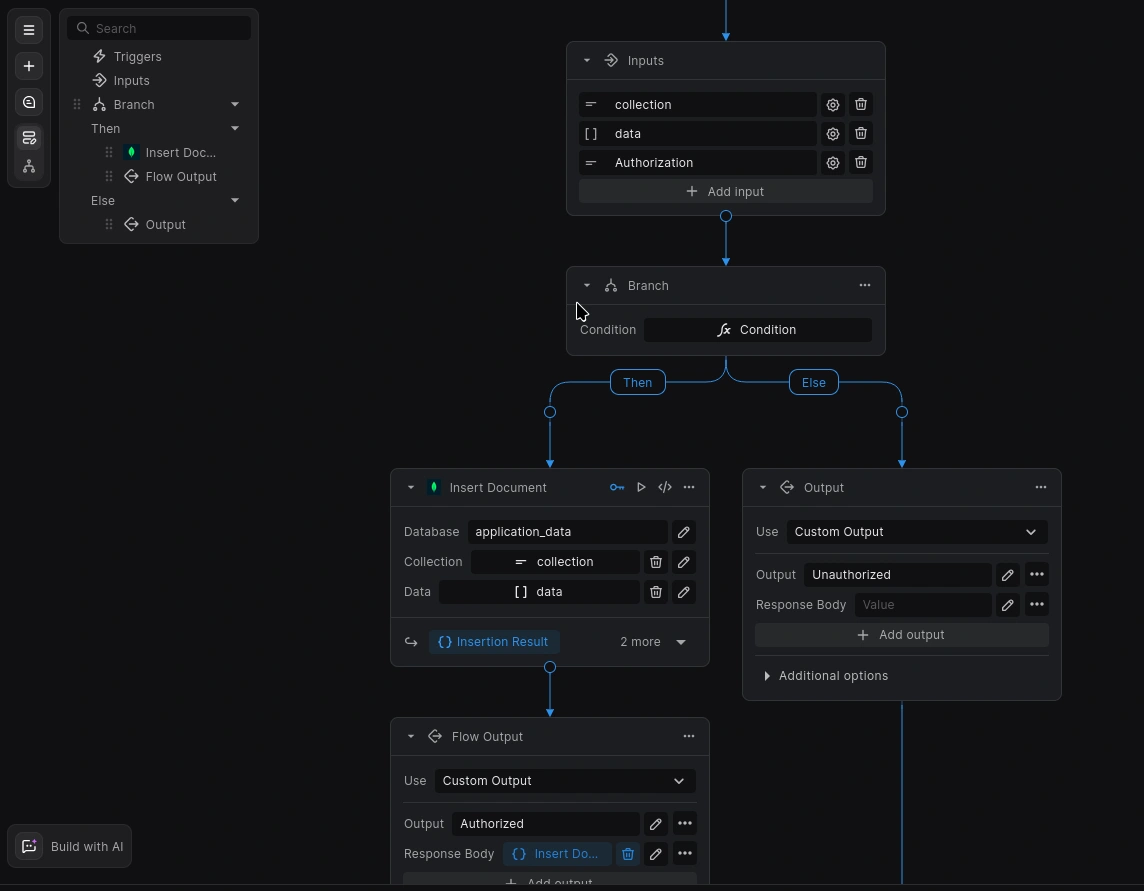Select the steps list sidebar icon

click(x=29, y=138)
